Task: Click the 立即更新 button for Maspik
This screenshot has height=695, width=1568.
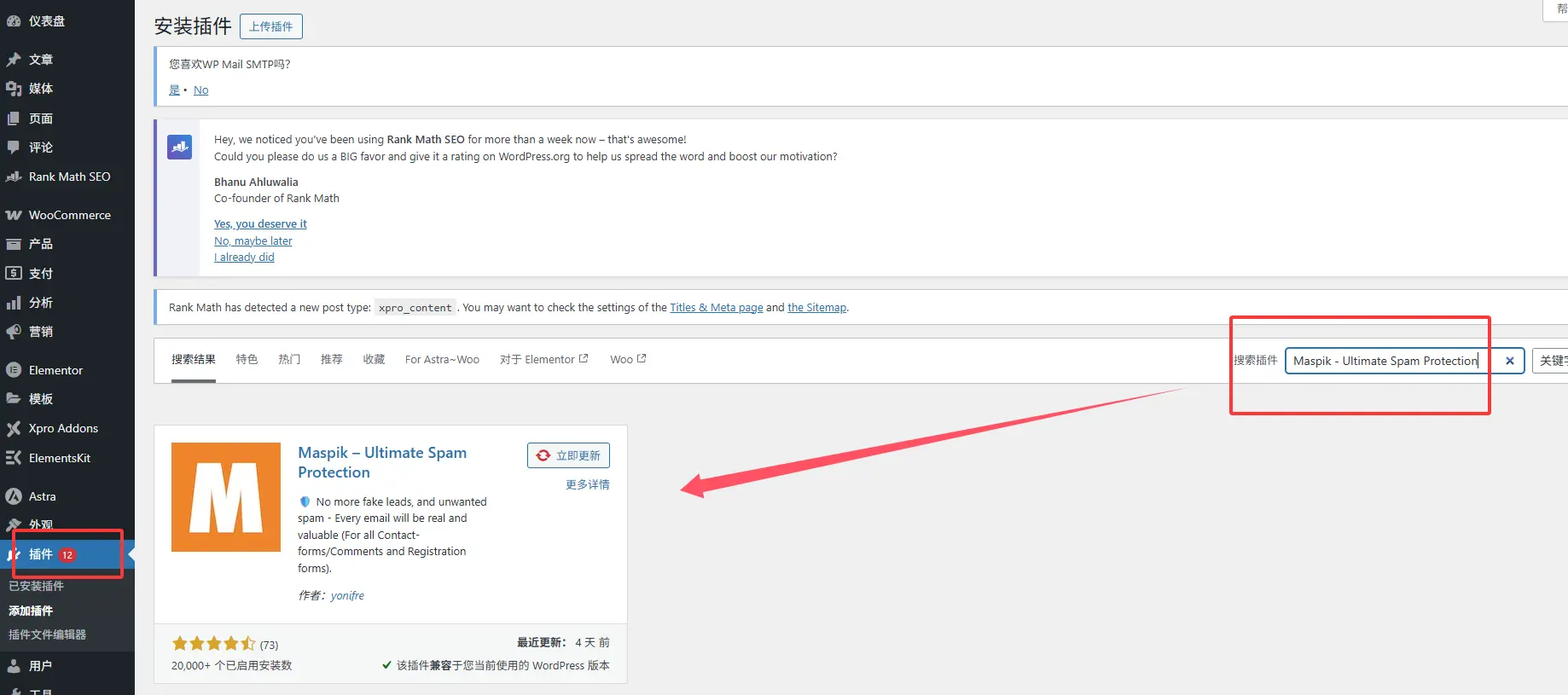Action: [x=568, y=455]
